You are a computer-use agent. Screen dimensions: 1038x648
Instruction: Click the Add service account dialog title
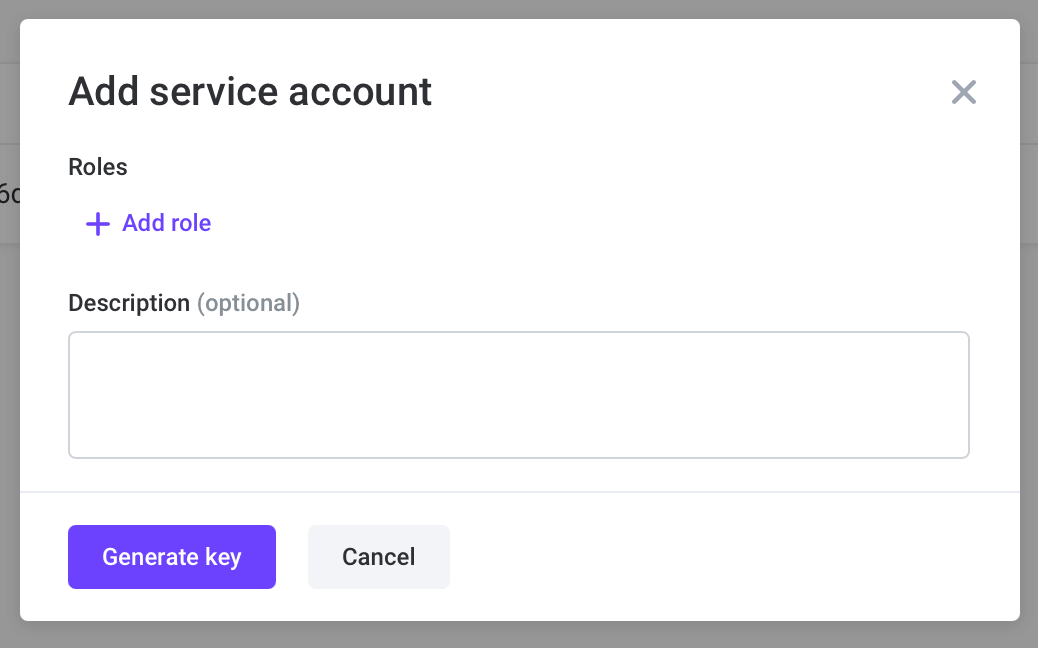[250, 91]
